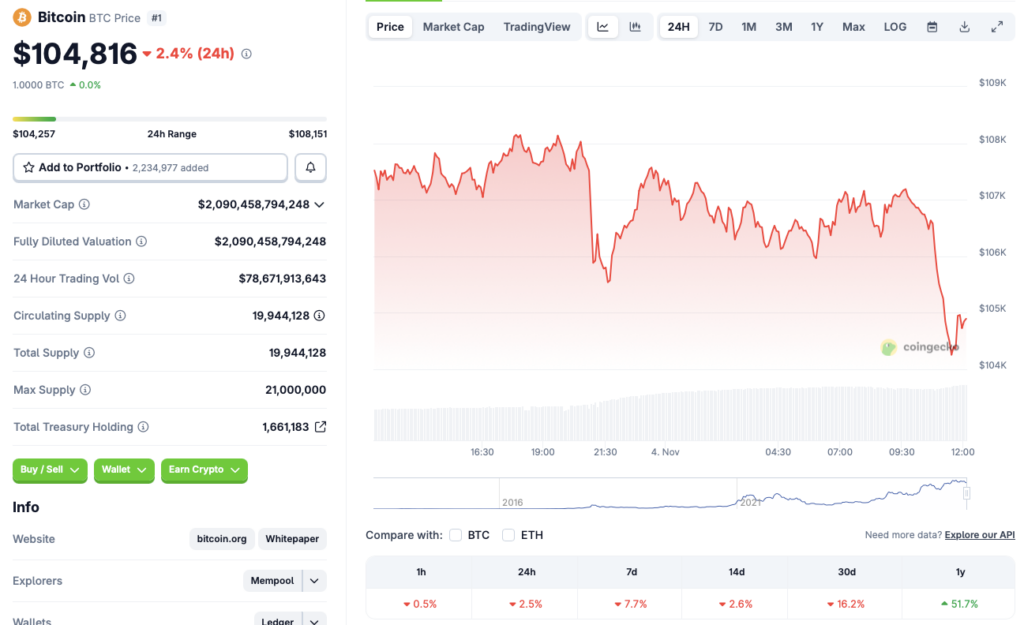Open the calendar date picker icon
This screenshot has width=1024, height=625.
[931, 27]
